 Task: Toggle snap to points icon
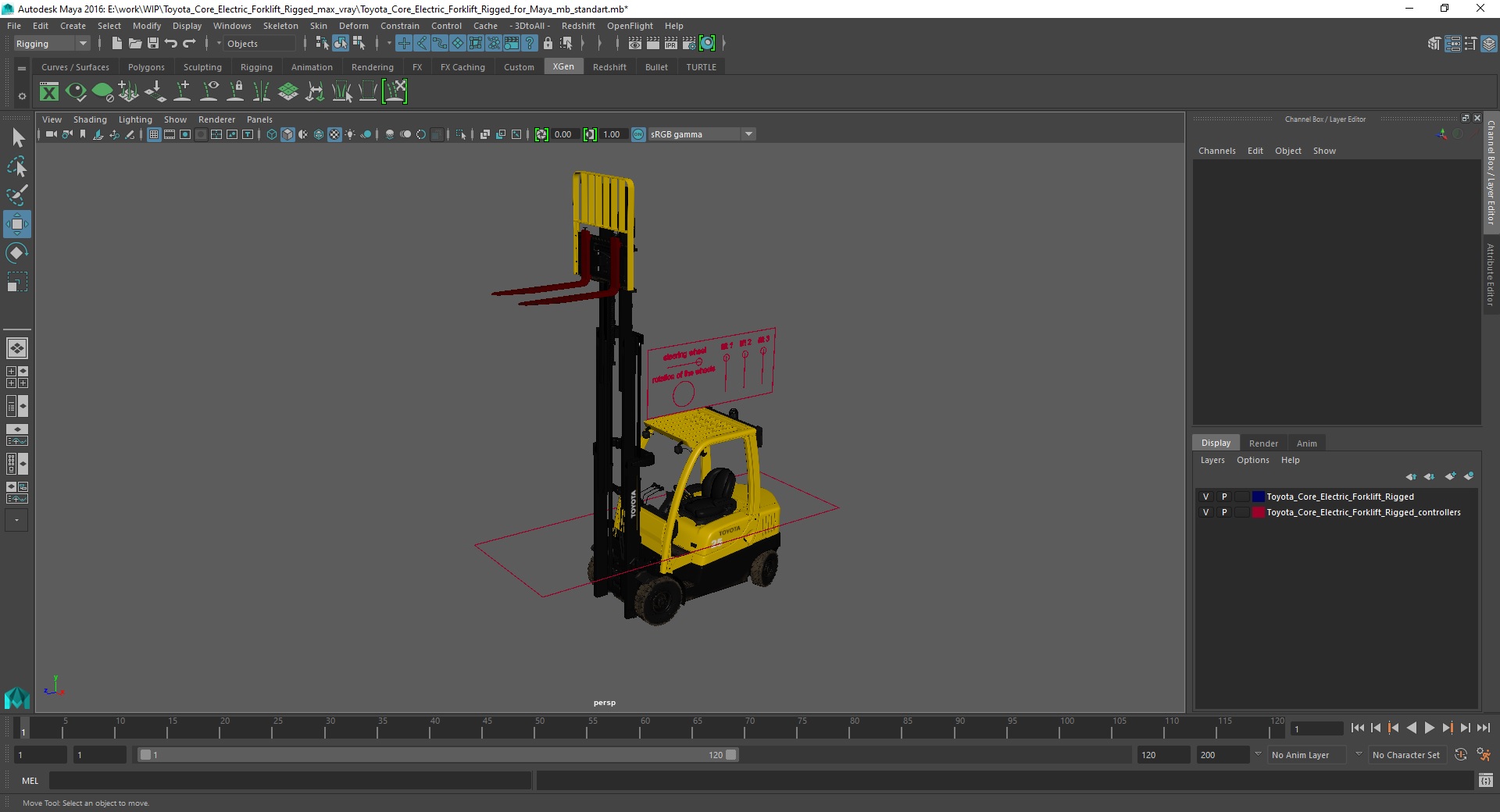pyautogui.click(x=439, y=44)
